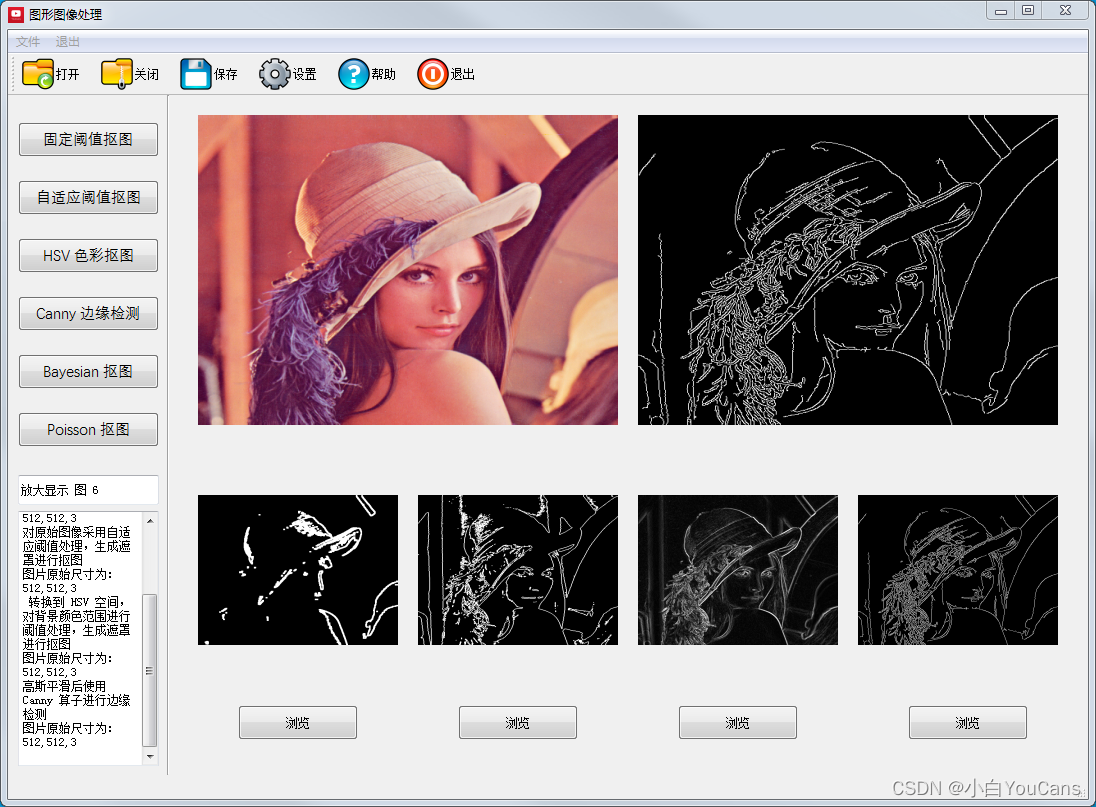Click the 帮助 question mark icon
Screen dimensions: 1096x807
pos(354,74)
